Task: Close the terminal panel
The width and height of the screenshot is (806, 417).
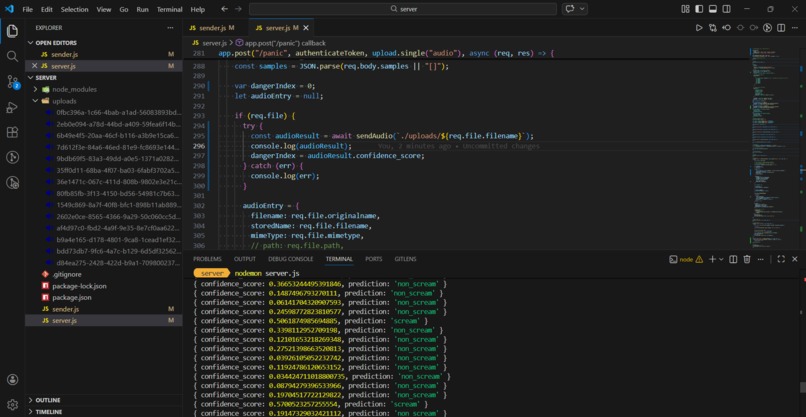Action: (x=795, y=259)
